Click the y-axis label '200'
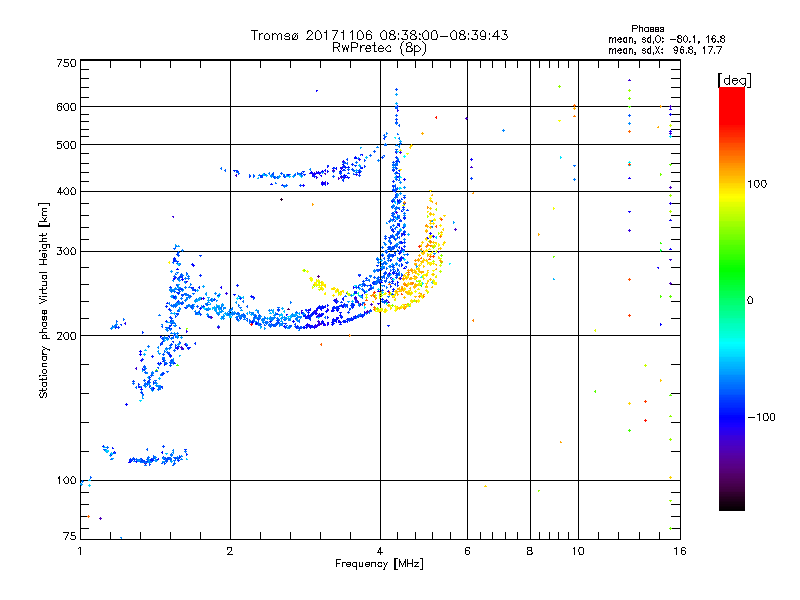Viewport: 800px width, 600px height. click(66, 336)
